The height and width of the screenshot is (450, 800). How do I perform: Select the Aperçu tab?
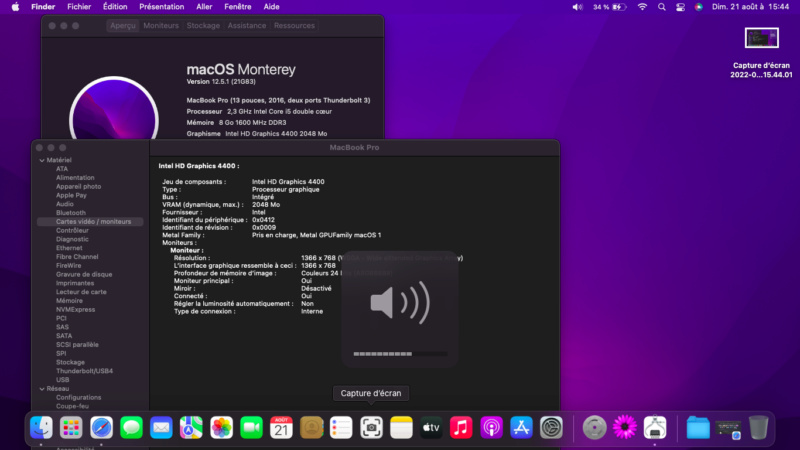[x=123, y=26]
